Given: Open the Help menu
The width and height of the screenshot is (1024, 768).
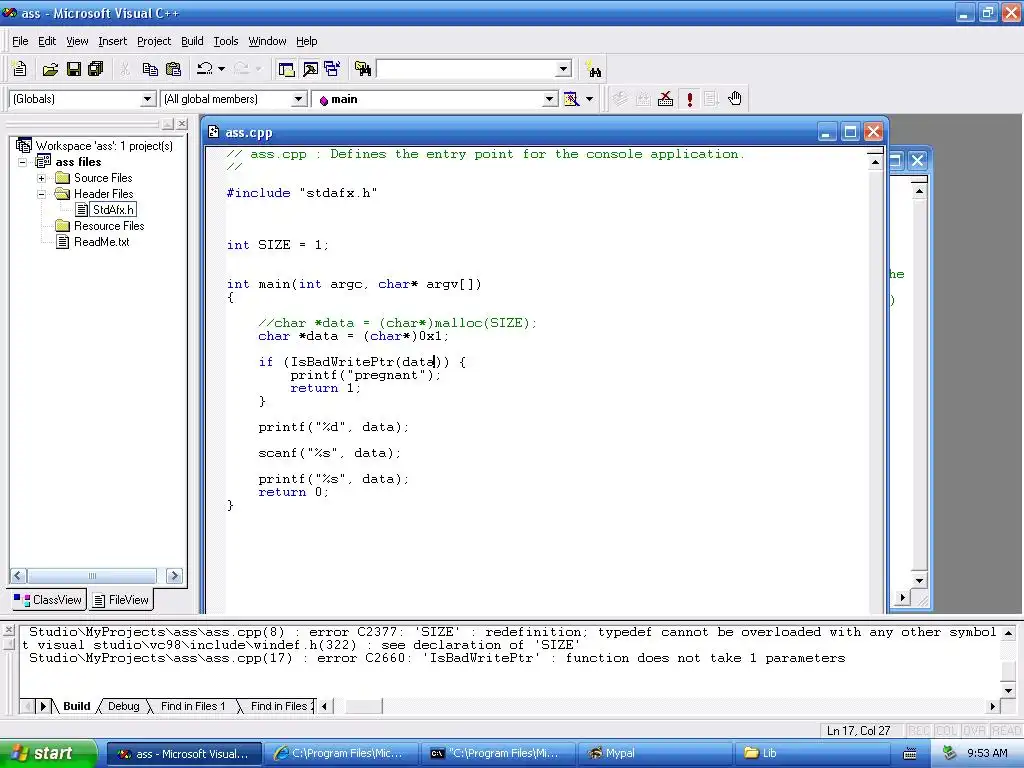Looking at the screenshot, I should pyautogui.click(x=307, y=41).
